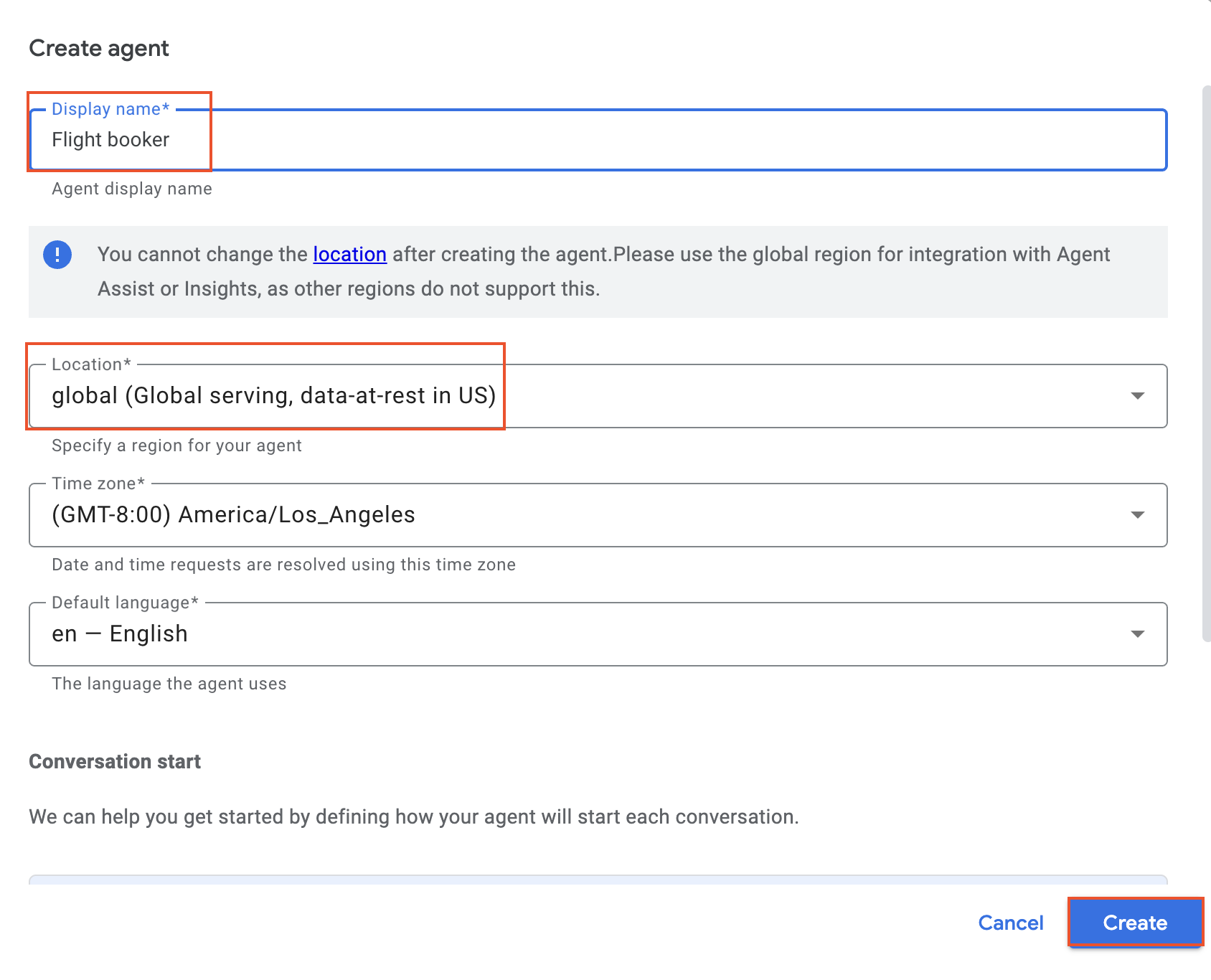Click the Cancel button
Screen dimensions: 1211x980
tap(1011, 923)
